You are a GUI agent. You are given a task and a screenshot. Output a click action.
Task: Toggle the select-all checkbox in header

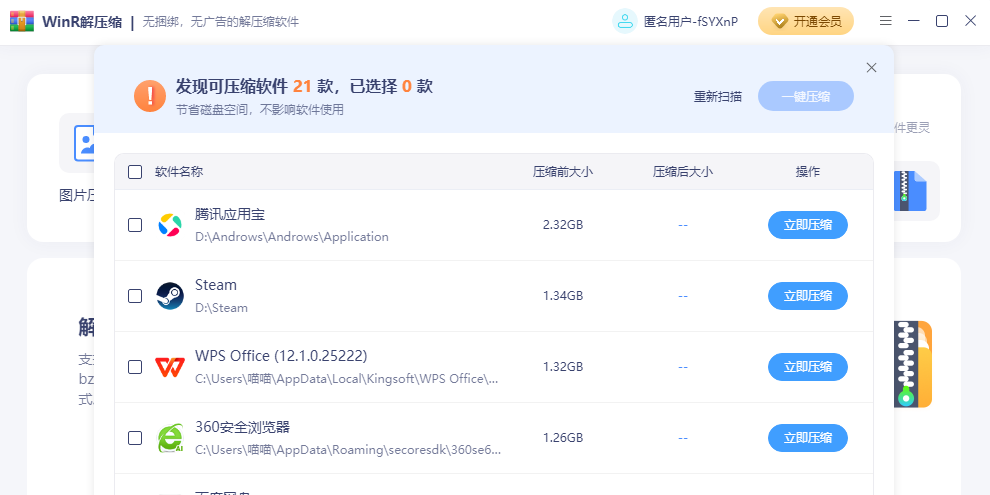pyautogui.click(x=135, y=172)
